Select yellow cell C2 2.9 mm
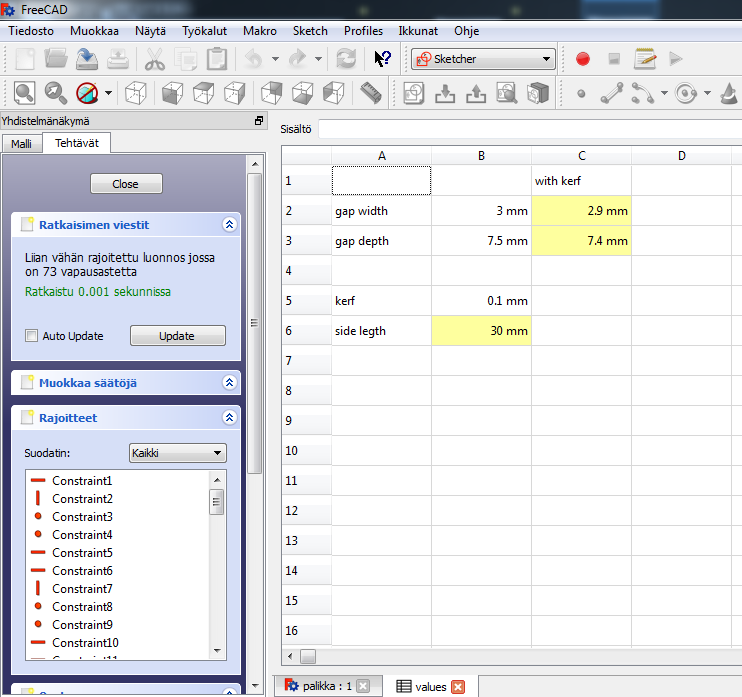Screen dimensions: 742x697 (x=581, y=211)
